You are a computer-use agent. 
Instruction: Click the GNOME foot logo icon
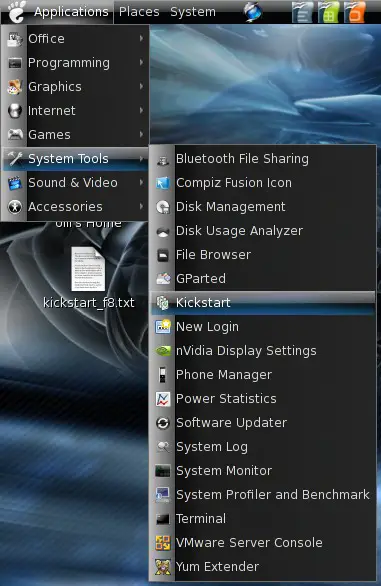click(17, 12)
